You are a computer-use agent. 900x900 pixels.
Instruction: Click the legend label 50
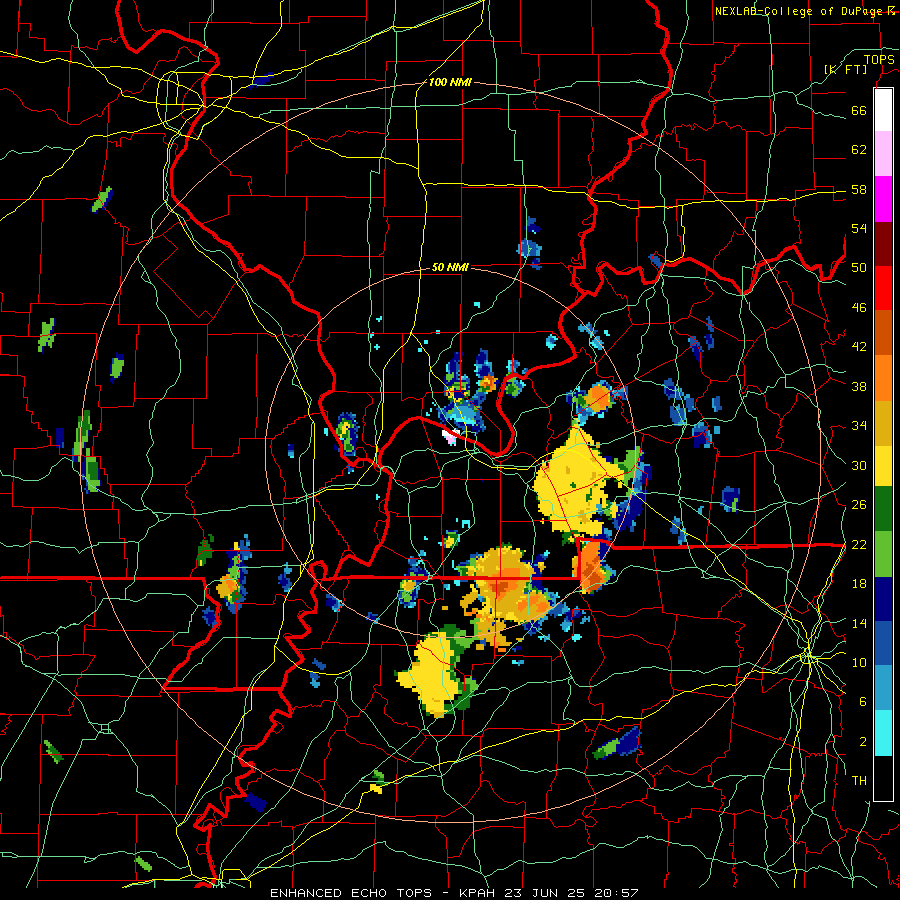tap(859, 268)
